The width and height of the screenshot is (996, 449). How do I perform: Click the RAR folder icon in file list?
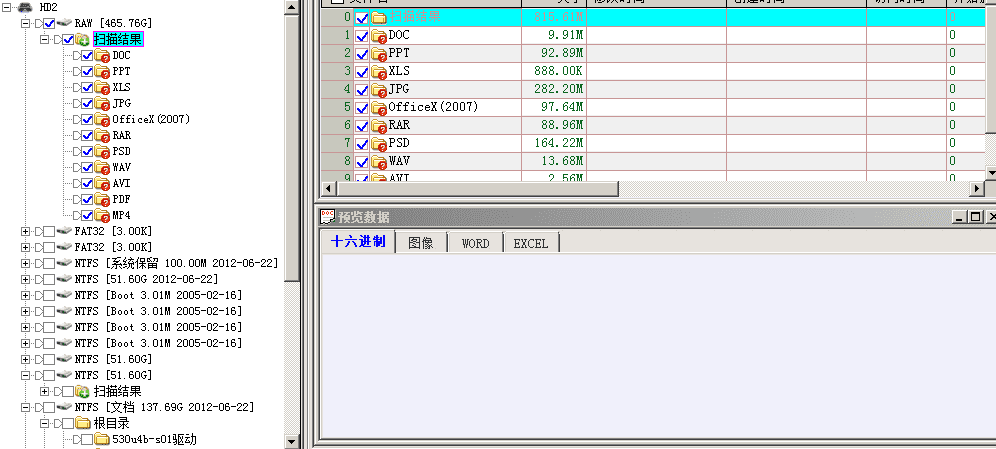pos(379,125)
